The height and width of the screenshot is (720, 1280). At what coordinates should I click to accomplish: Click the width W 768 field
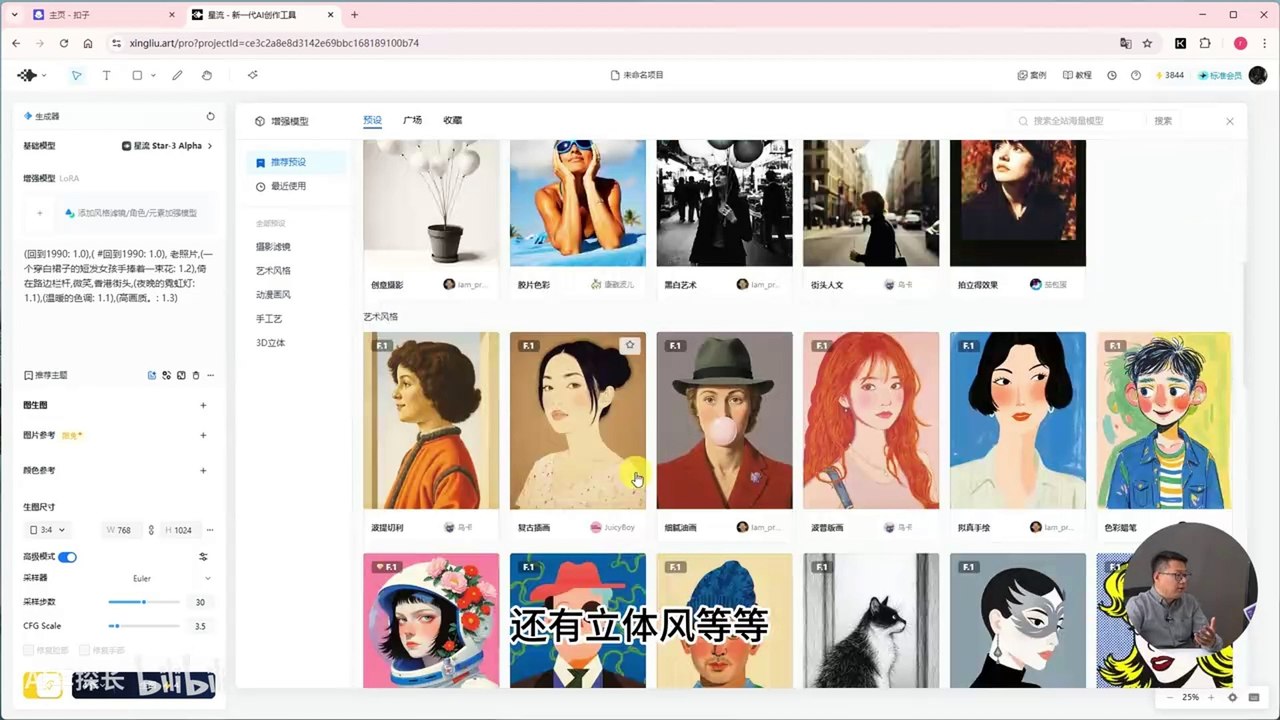(122, 530)
